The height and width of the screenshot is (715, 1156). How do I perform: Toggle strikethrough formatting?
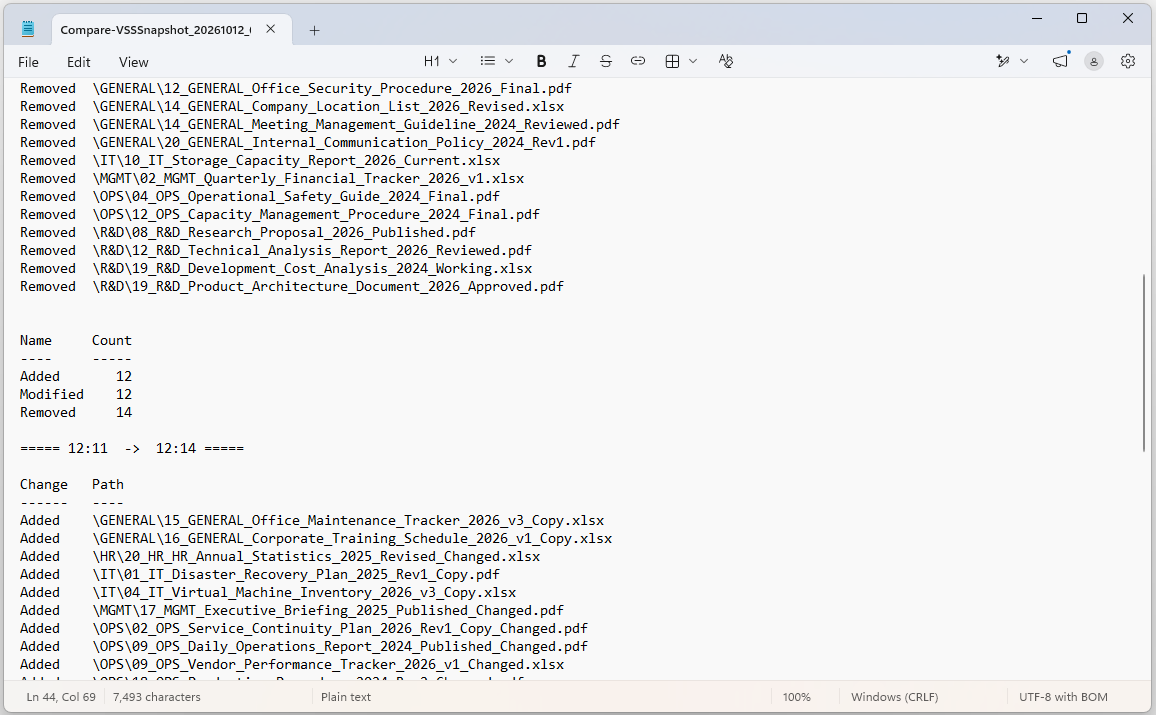pyautogui.click(x=605, y=61)
